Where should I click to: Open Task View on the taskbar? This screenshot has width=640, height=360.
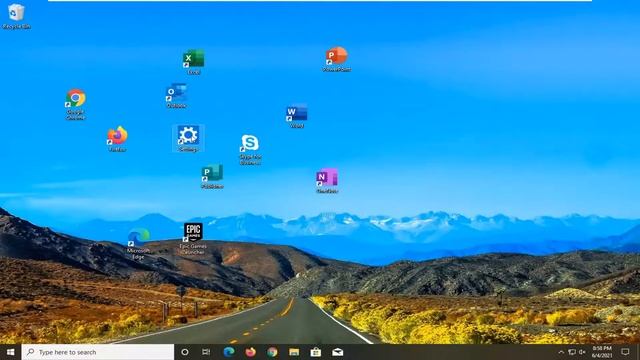point(206,352)
